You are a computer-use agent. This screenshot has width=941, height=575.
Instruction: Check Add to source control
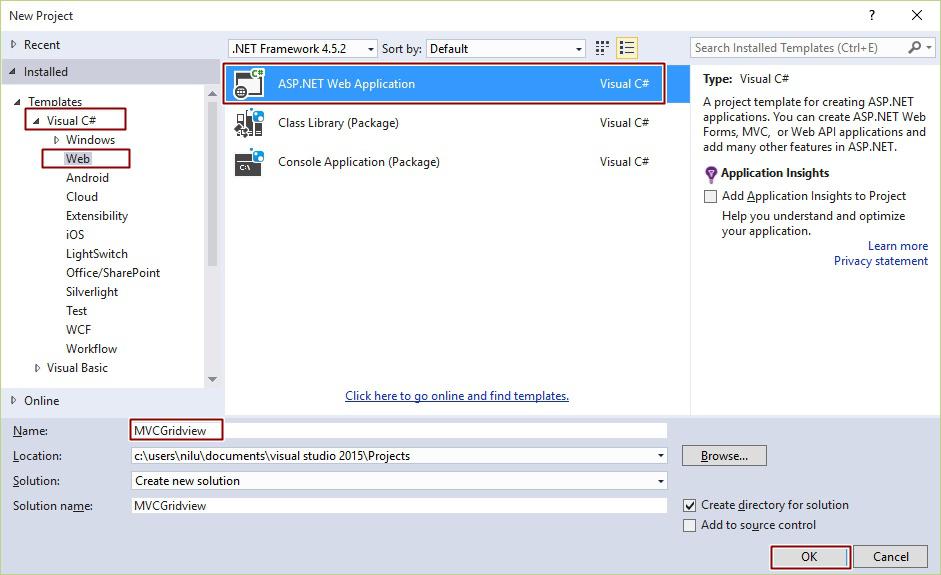(x=690, y=525)
